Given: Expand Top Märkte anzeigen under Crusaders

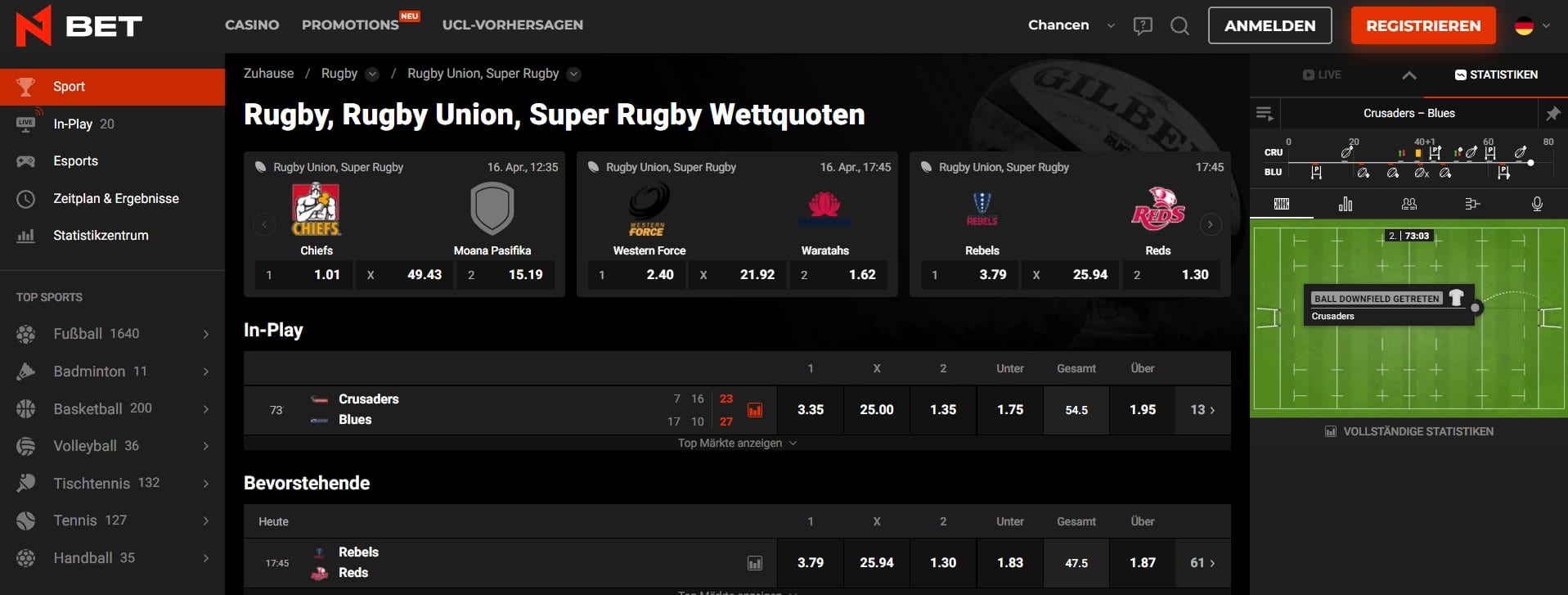Looking at the screenshot, I should pos(737,443).
